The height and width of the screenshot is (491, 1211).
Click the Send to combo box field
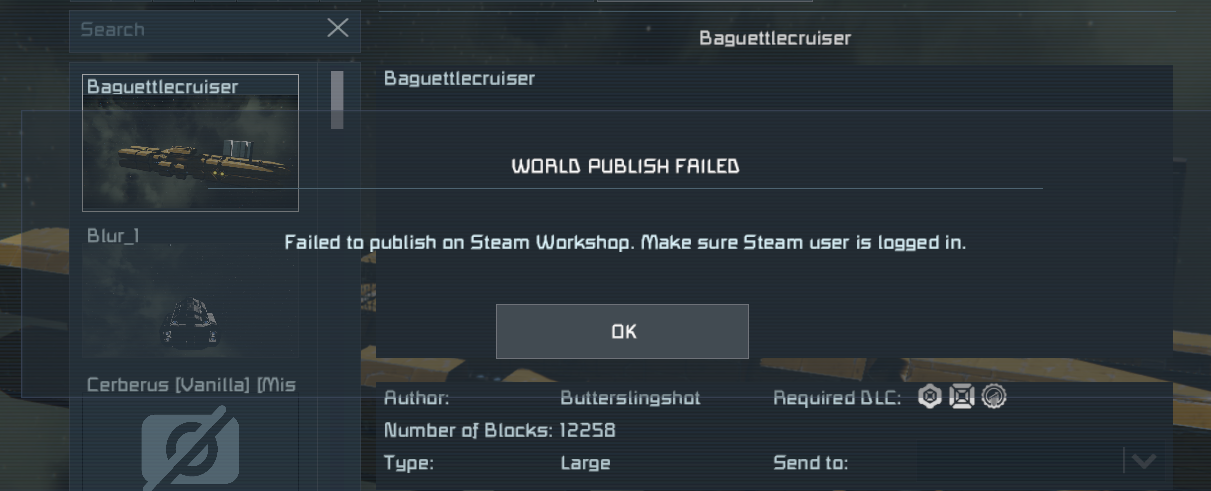coord(1041,461)
